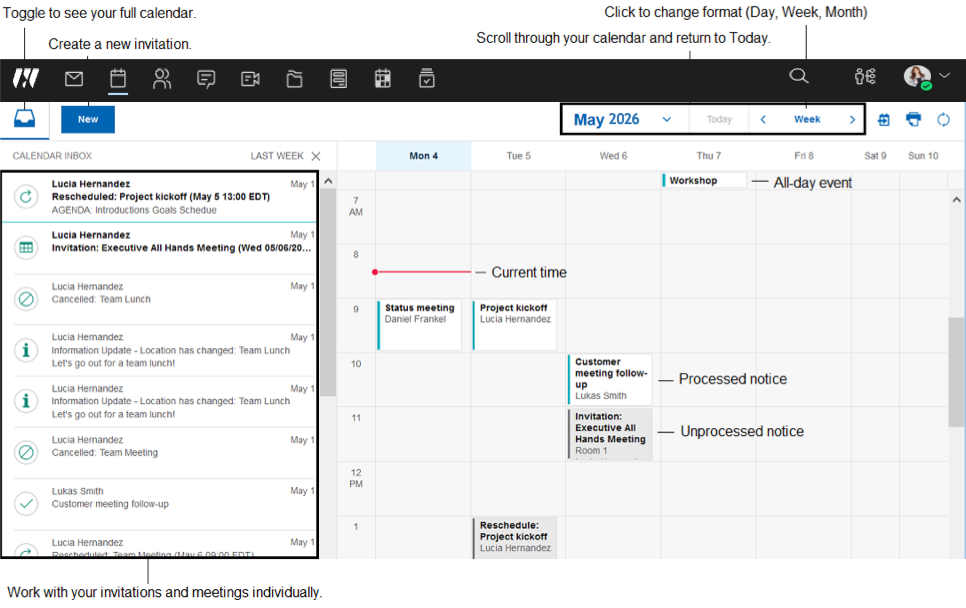The image size is (966, 608).
Task: Open Customer meeting follow-up calendar event
Action: tap(609, 379)
